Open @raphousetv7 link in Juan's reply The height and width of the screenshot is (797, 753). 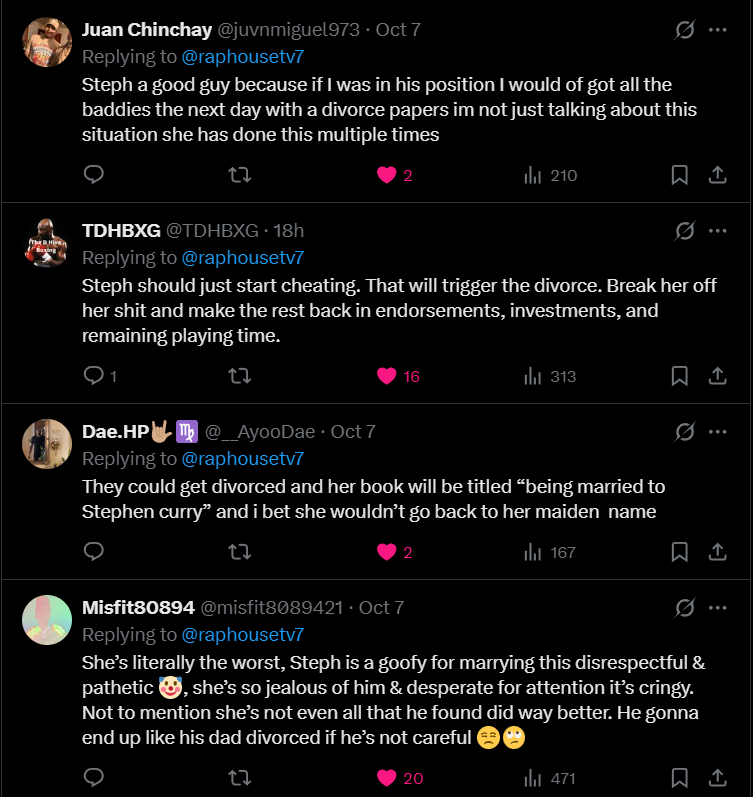point(242,57)
